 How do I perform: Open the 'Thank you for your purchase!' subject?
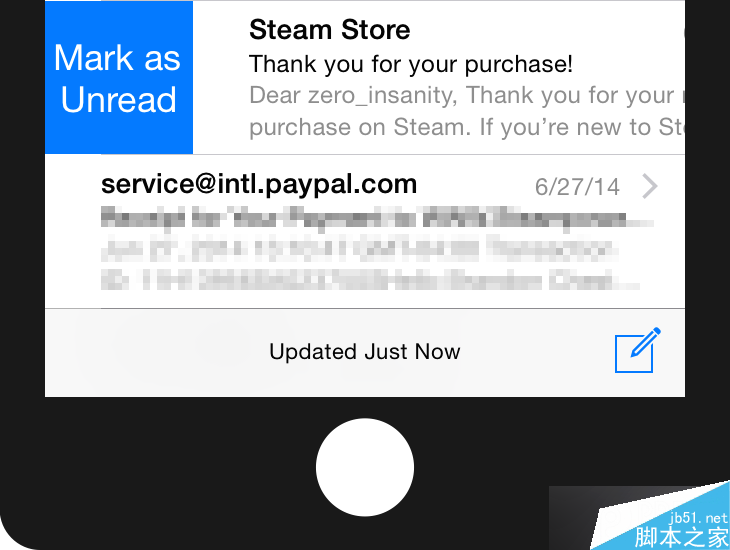coord(411,64)
